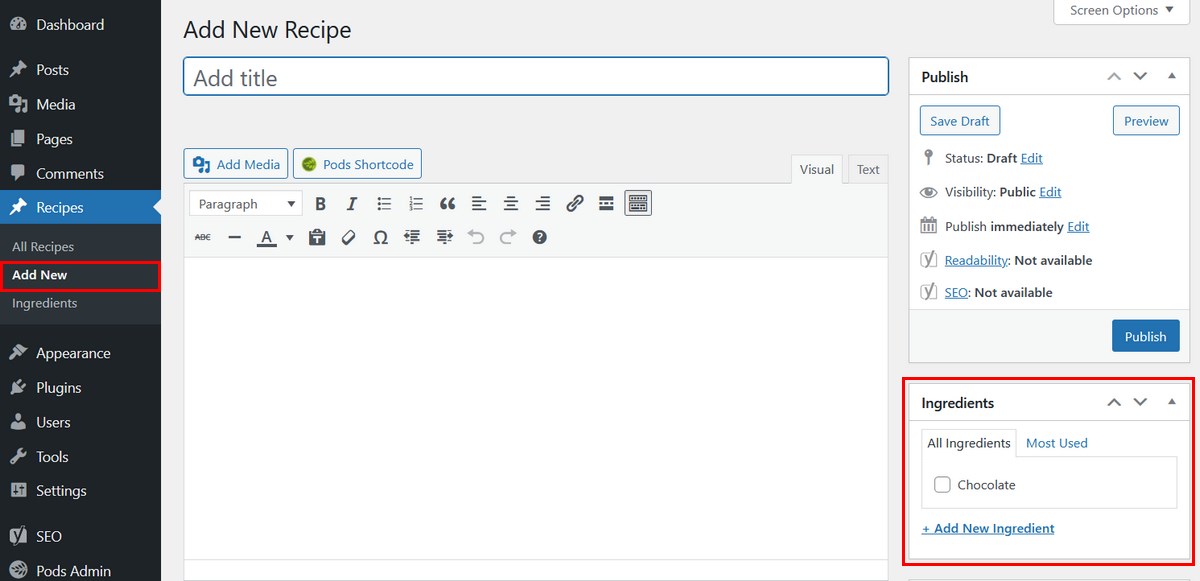Screen dimensions: 1200x581
Task: Collapse the Ingredients panel
Action: [x=1172, y=402]
